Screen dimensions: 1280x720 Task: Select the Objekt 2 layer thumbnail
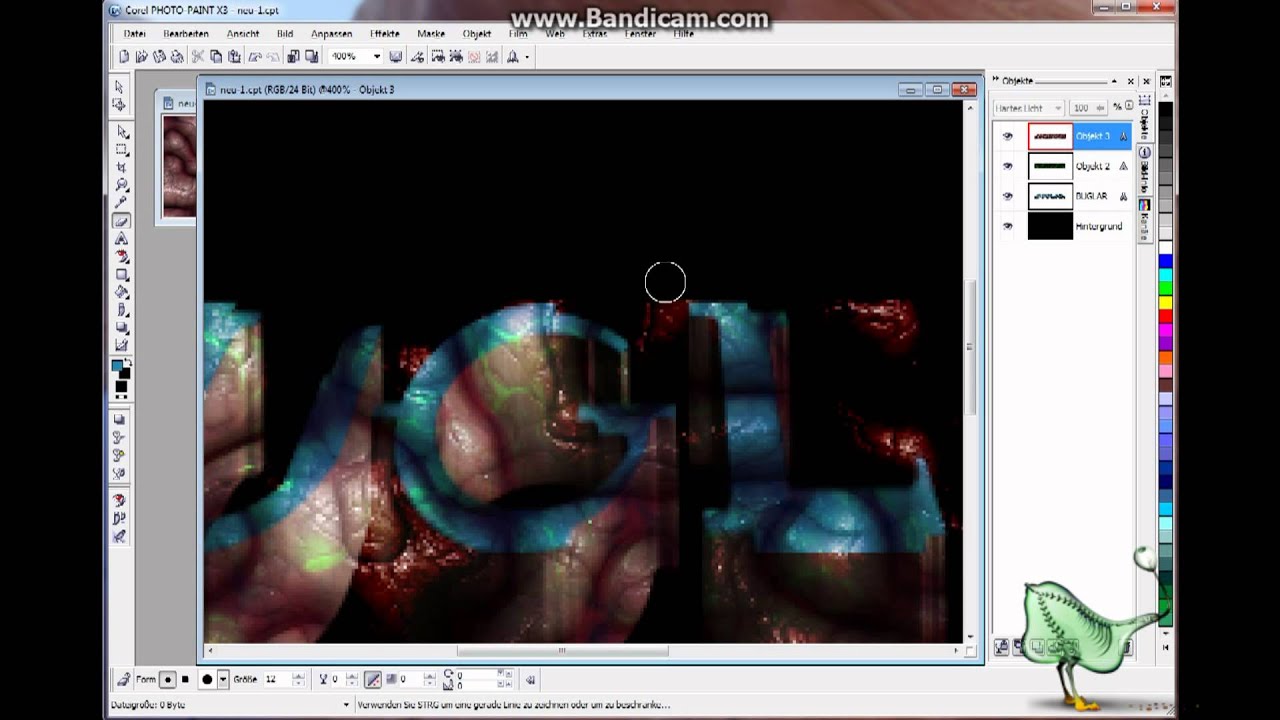point(1050,166)
